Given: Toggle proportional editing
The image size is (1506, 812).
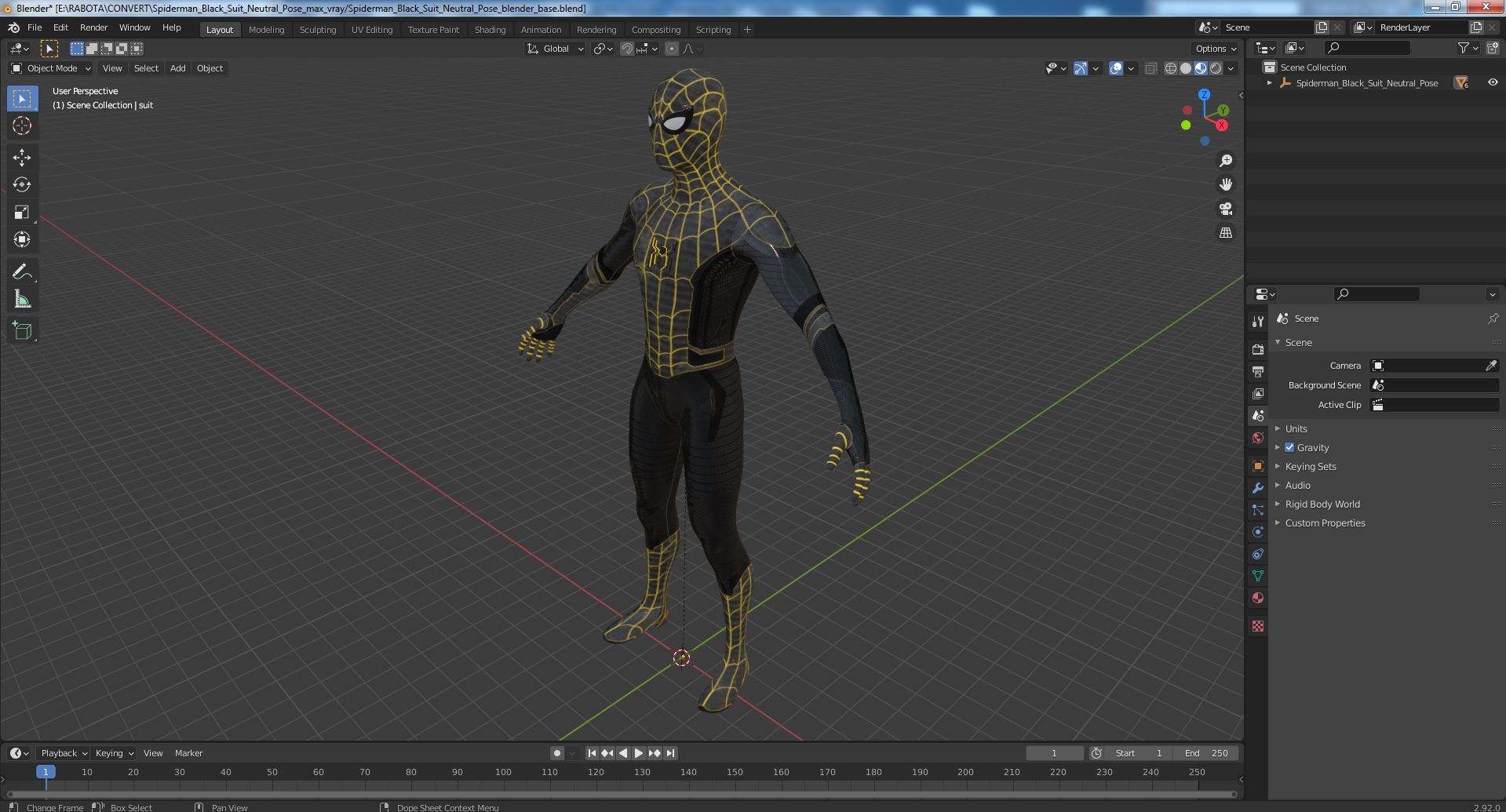Looking at the screenshot, I should tap(672, 49).
